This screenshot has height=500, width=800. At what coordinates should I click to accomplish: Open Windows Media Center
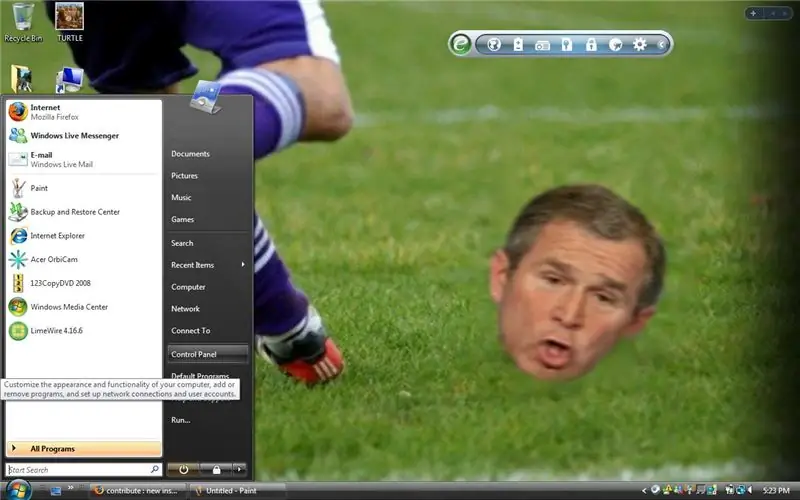84,307
